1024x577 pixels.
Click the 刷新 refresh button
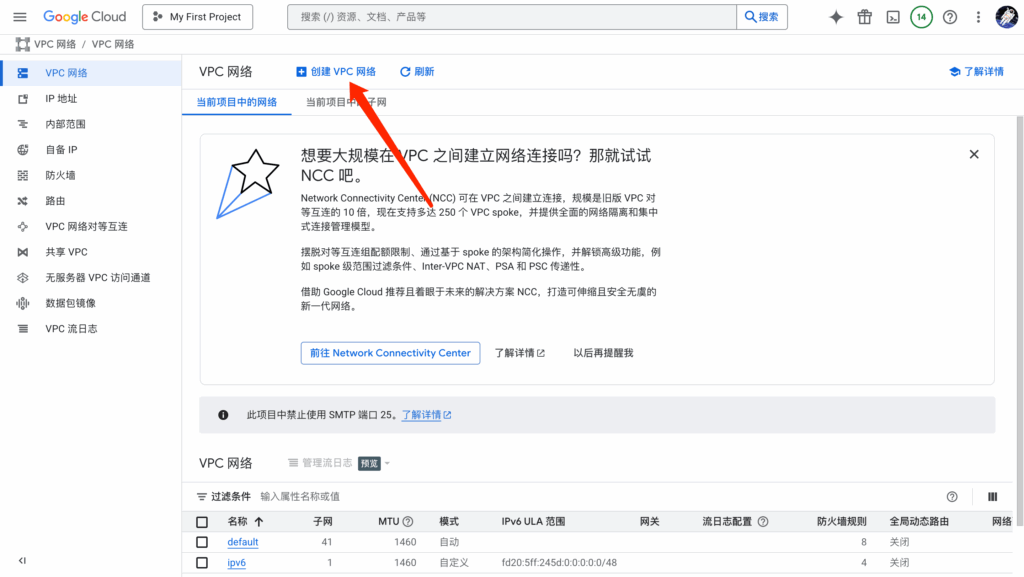click(417, 72)
